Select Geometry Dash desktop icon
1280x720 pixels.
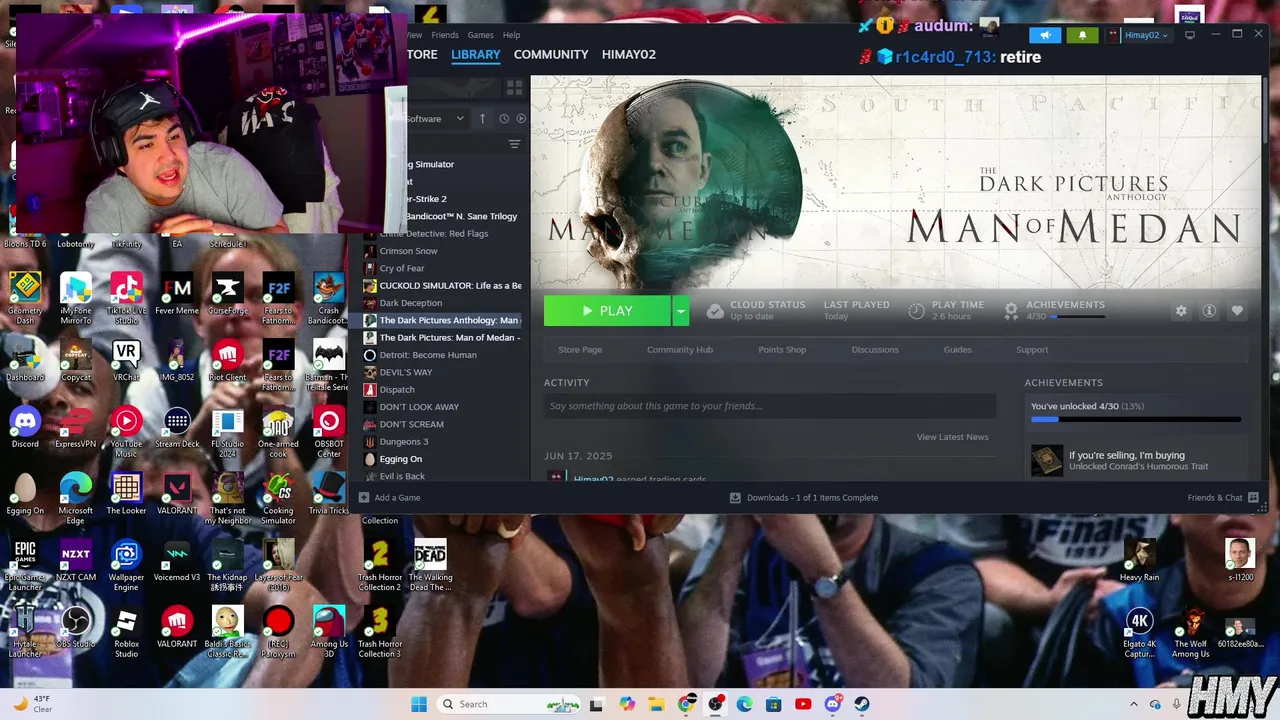(25, 298)
